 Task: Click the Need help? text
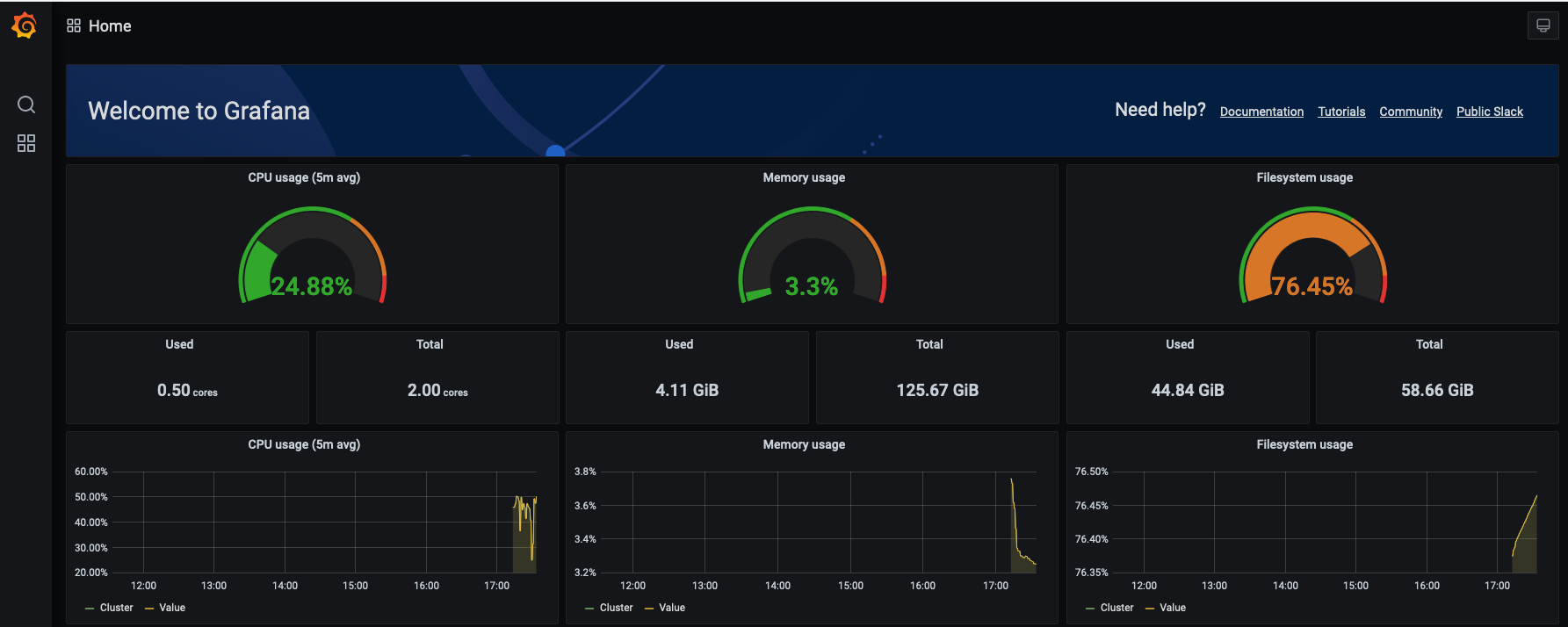(1160, 110)
